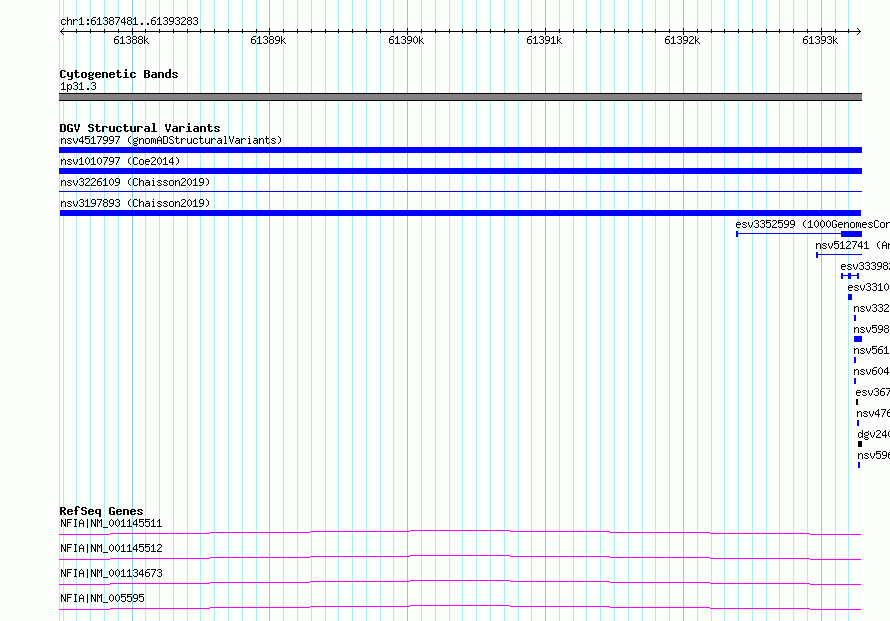Image resolution: width=890 pixels, height=621 pixels.
Task: Click the thick blue block of esv3352599
Action: [851, 234]
